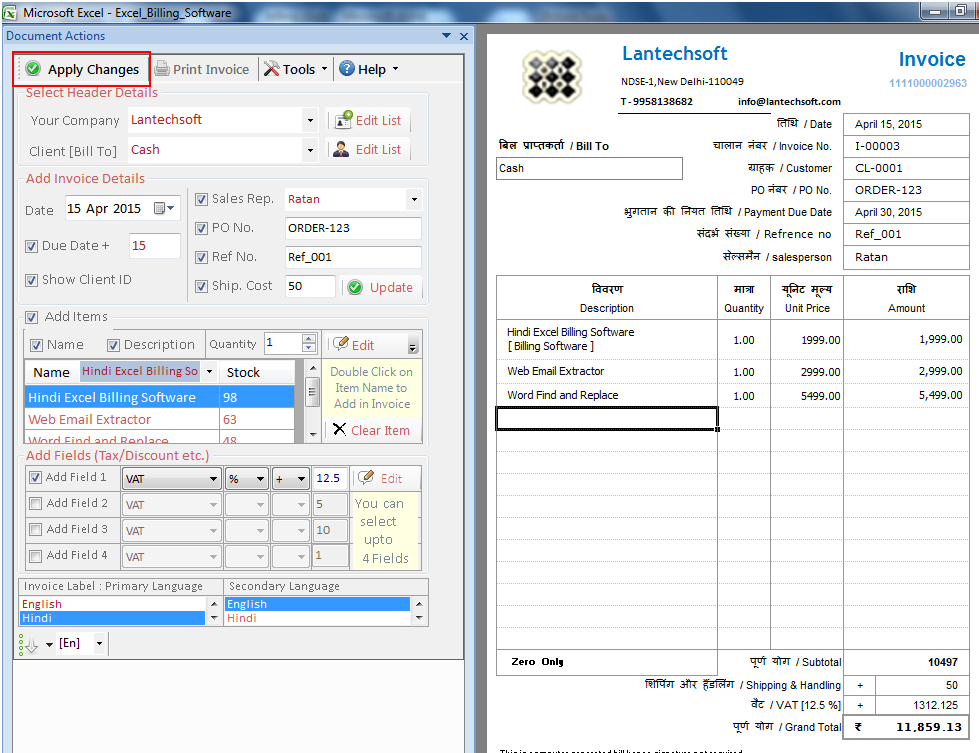Increase Quantity with the spinner arrows

tap(308, 339)
